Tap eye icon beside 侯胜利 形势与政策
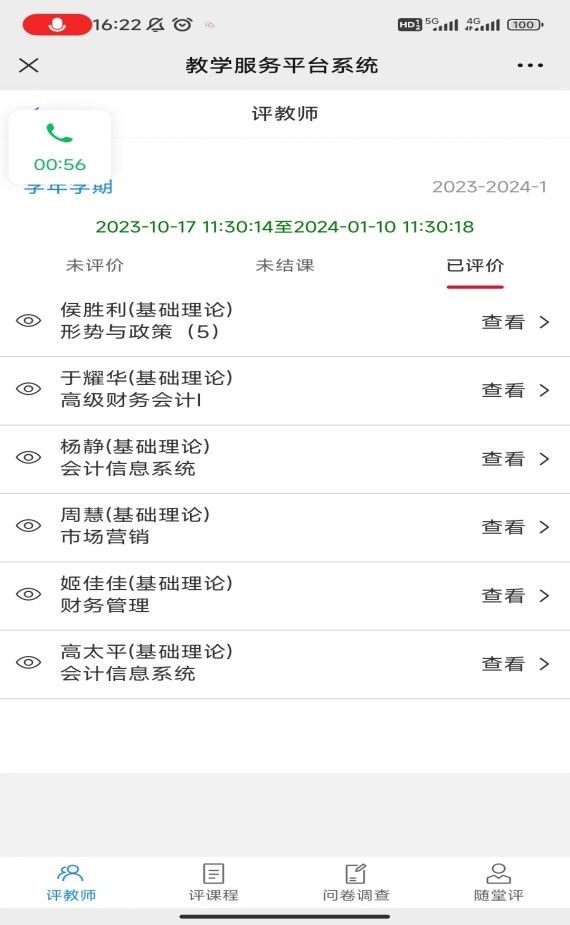The image size is (570, 925). pyautogui.click(x=28, y=321)
